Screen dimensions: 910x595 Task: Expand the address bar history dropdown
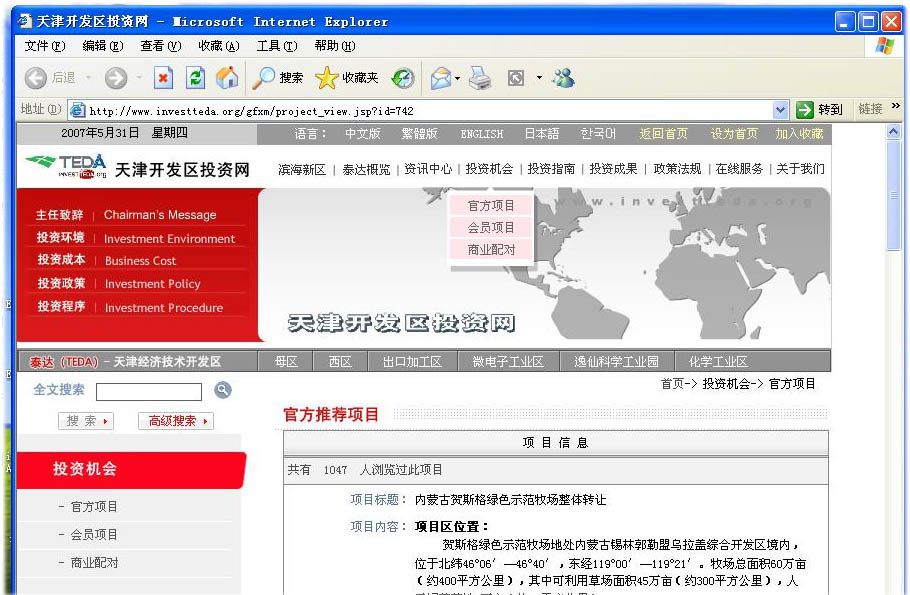(x=780, y=110)
